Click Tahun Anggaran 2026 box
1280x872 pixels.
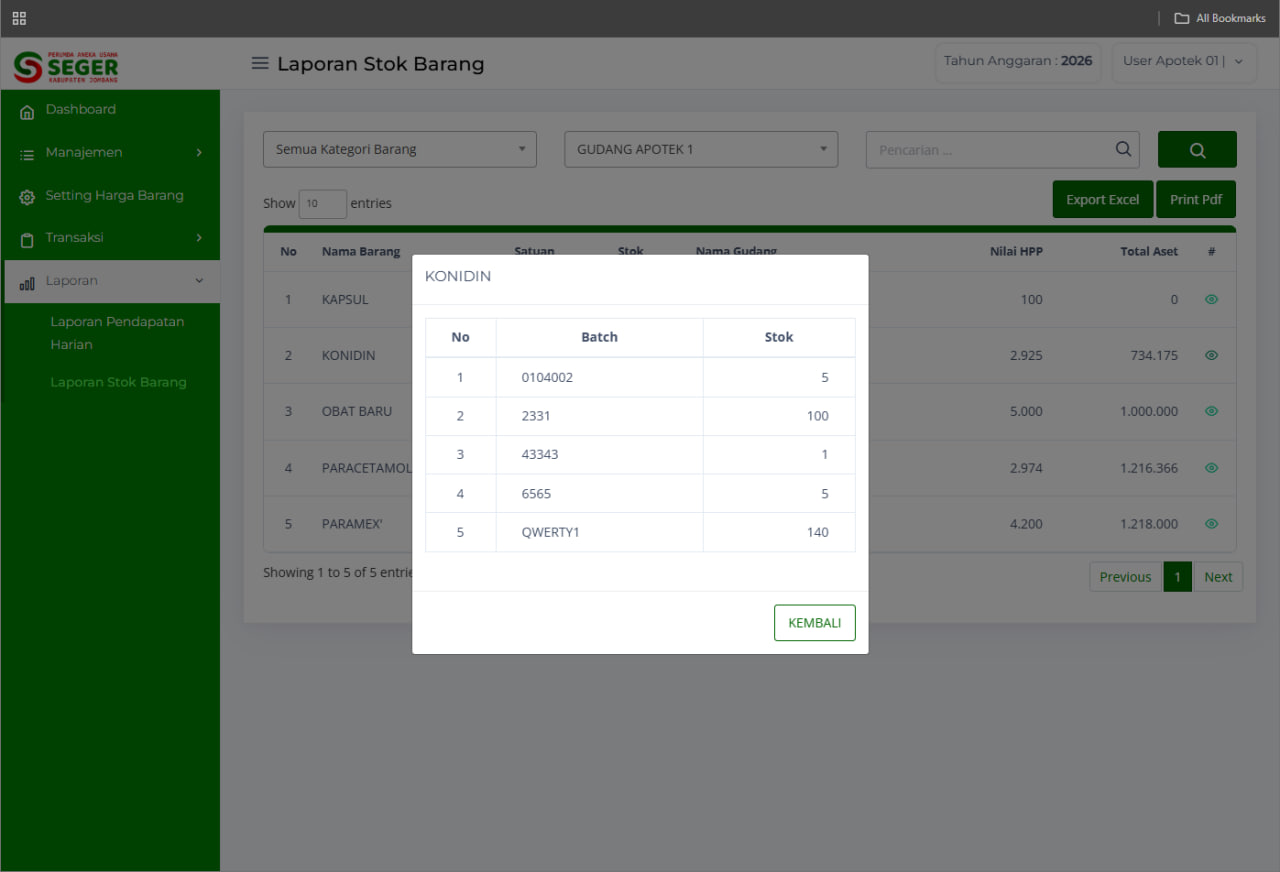point(1018,61)
